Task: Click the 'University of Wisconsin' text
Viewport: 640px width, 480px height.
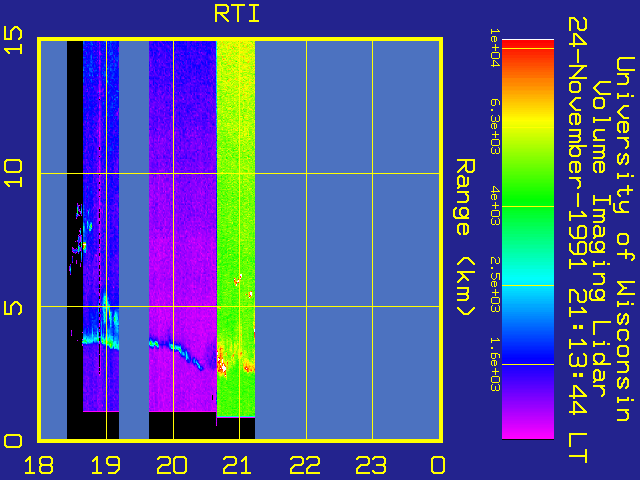Action: [624, 239]
